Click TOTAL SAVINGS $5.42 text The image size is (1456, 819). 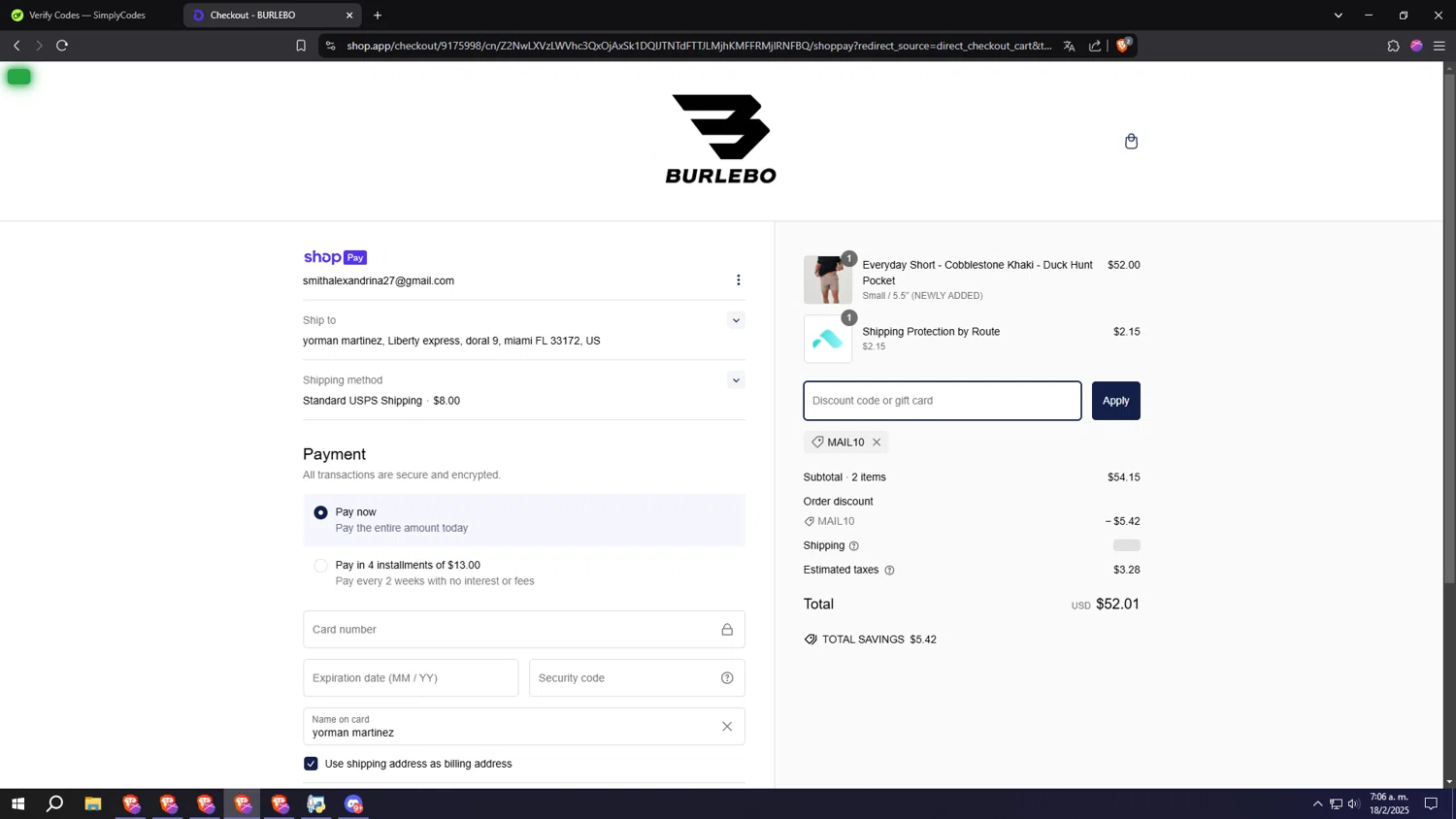(x=879, y=639)
